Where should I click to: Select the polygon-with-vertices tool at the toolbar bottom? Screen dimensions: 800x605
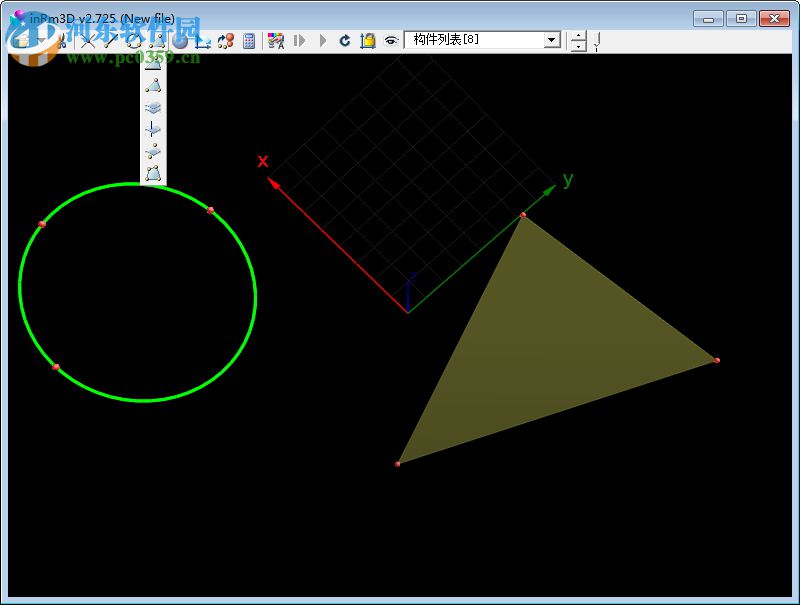pos(152,175)
